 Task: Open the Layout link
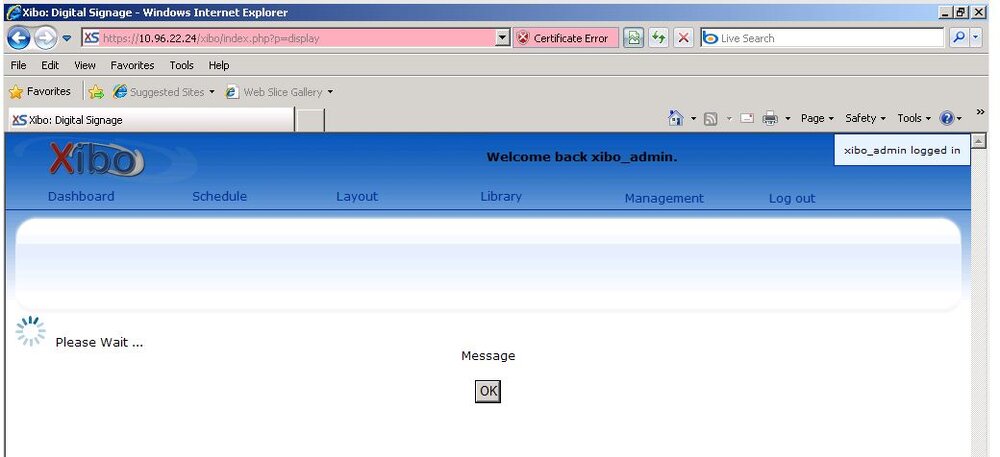[357, 196]
